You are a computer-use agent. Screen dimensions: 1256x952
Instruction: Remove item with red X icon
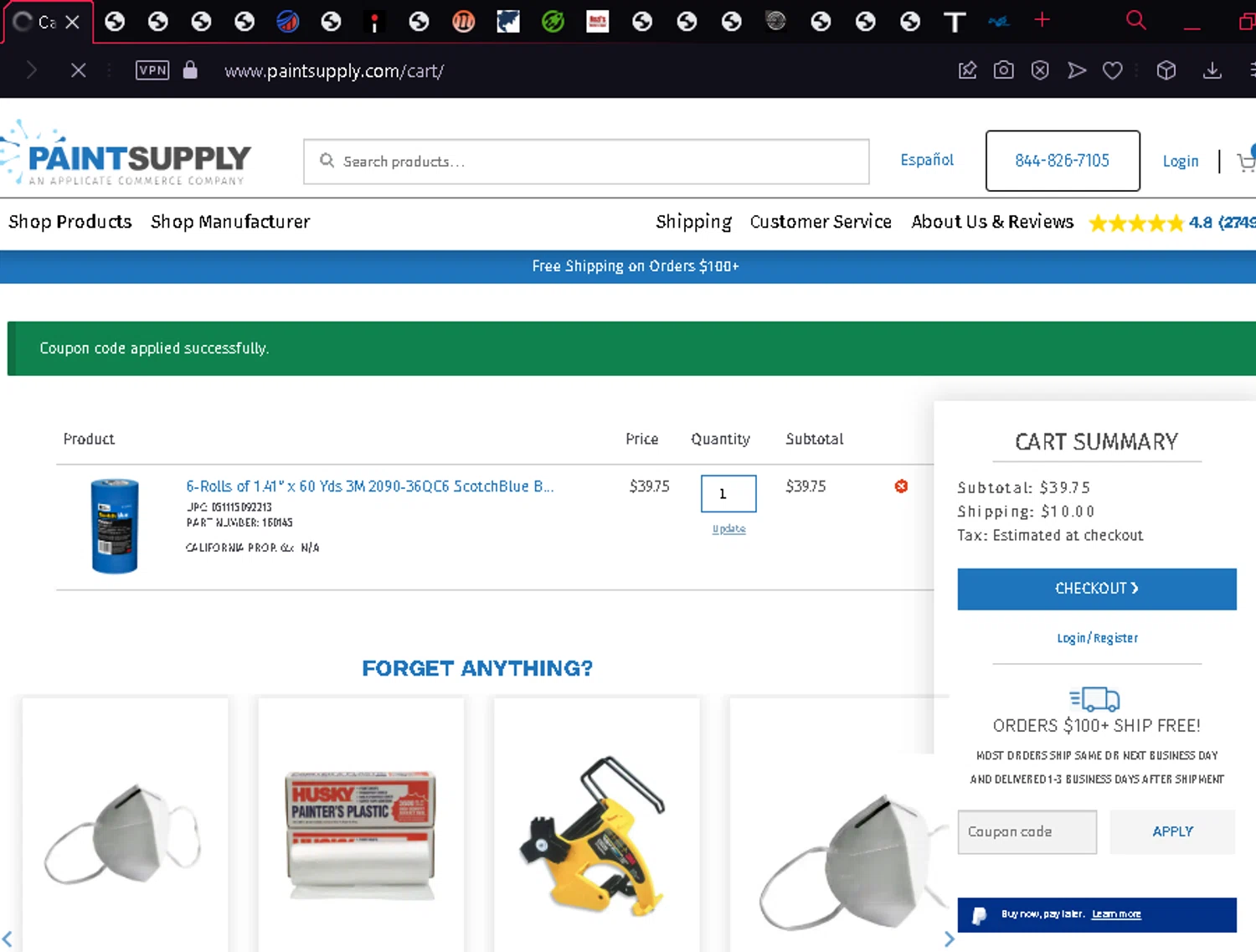pos(901,486)
